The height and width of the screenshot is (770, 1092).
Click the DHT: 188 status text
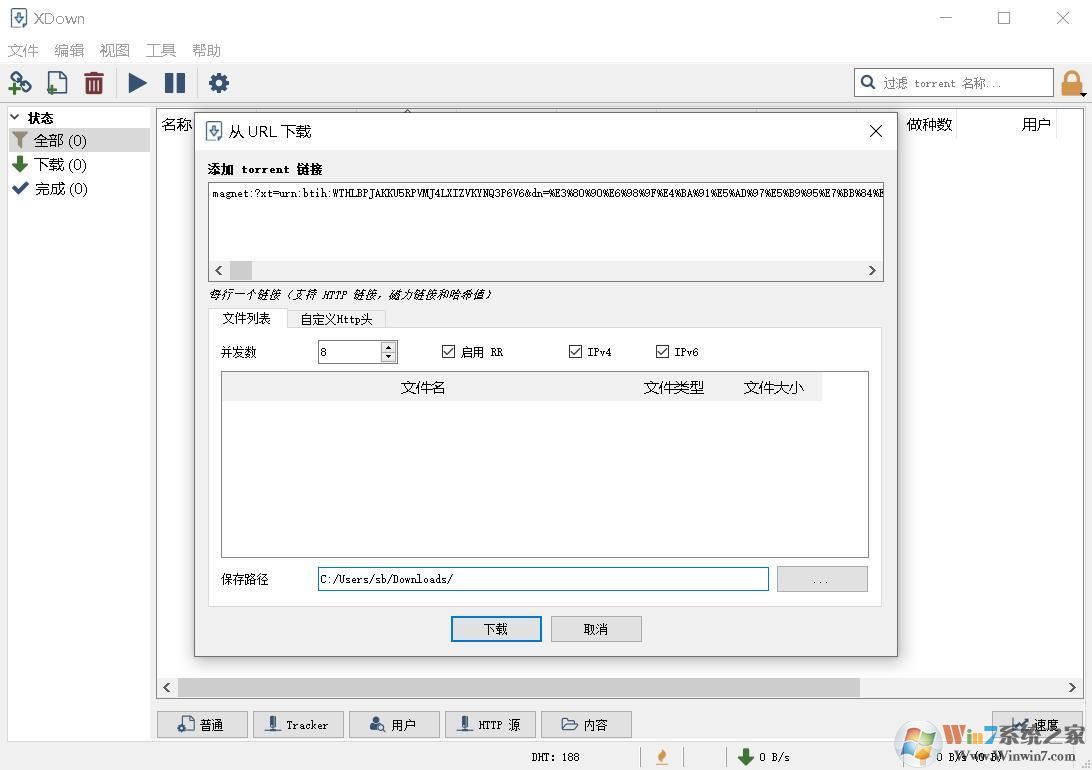coord(555,757)
